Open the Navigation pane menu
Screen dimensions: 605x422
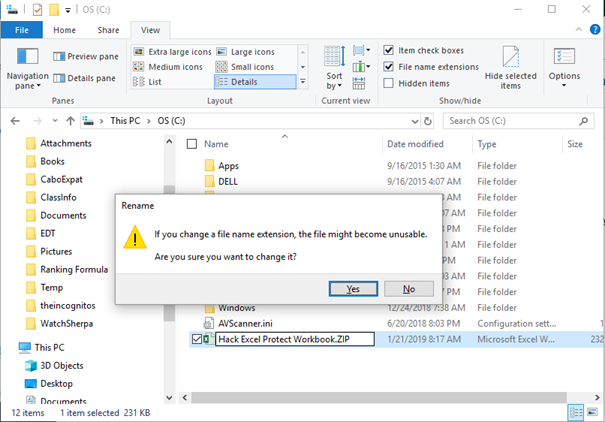(27, 69)
